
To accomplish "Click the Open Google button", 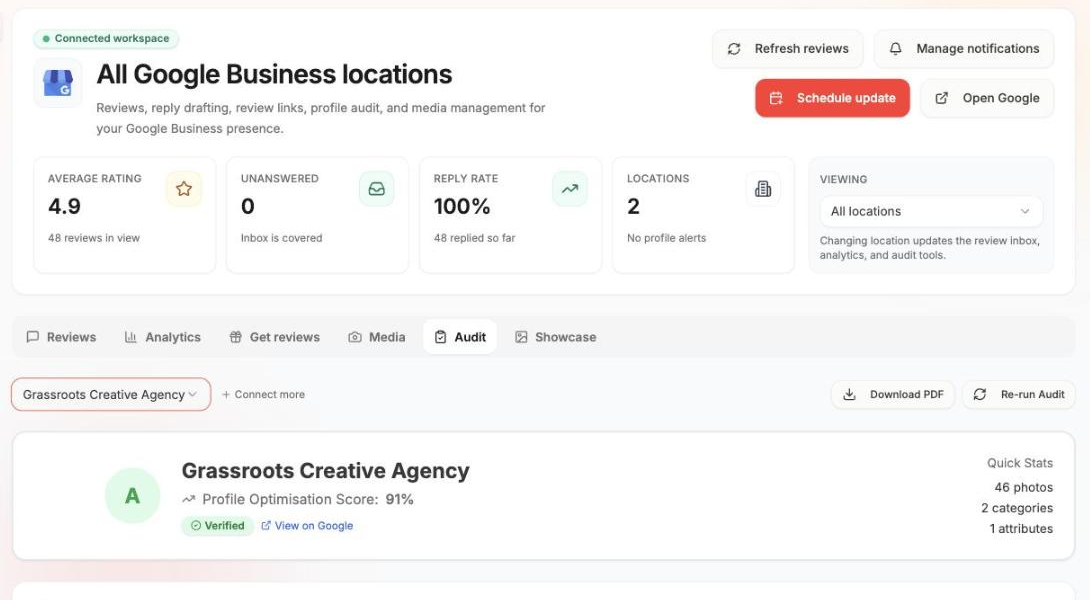I will (987, 98).
